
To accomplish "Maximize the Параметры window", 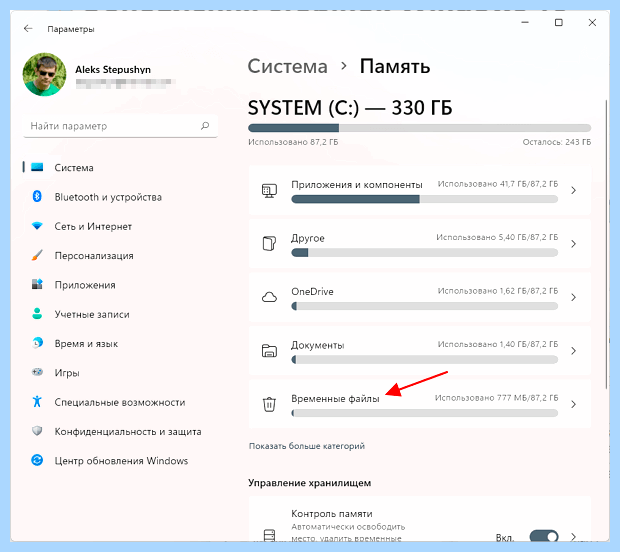I will (558, 23).
